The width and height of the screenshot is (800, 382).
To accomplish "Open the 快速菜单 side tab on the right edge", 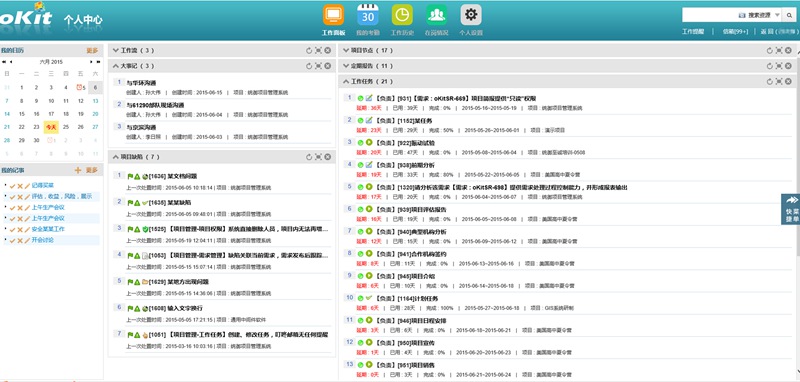I will point(791,209).
